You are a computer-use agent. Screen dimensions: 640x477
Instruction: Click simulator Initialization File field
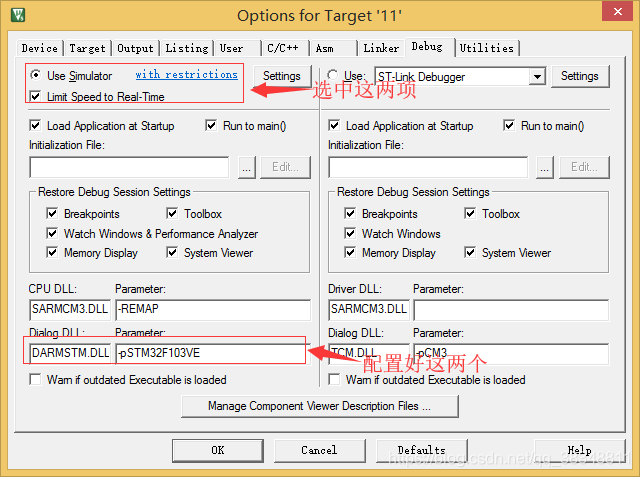(129, 167)
